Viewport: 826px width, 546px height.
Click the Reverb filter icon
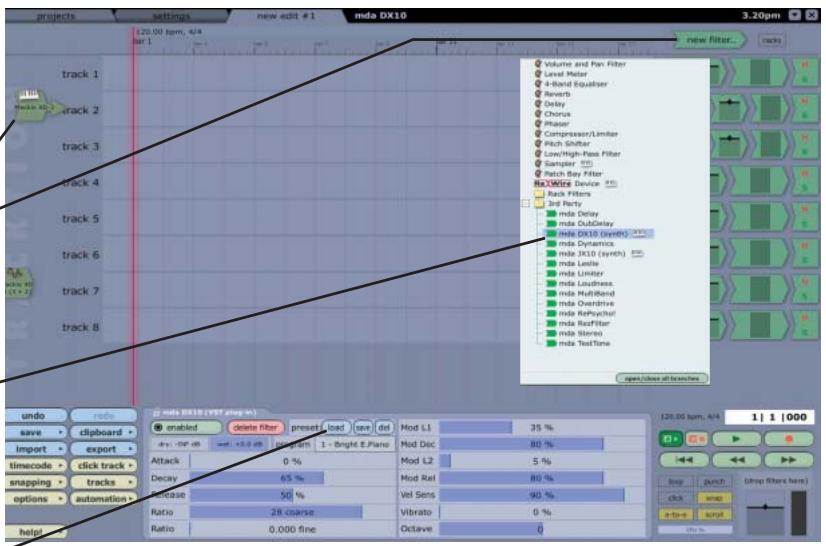tap(538, 94)
